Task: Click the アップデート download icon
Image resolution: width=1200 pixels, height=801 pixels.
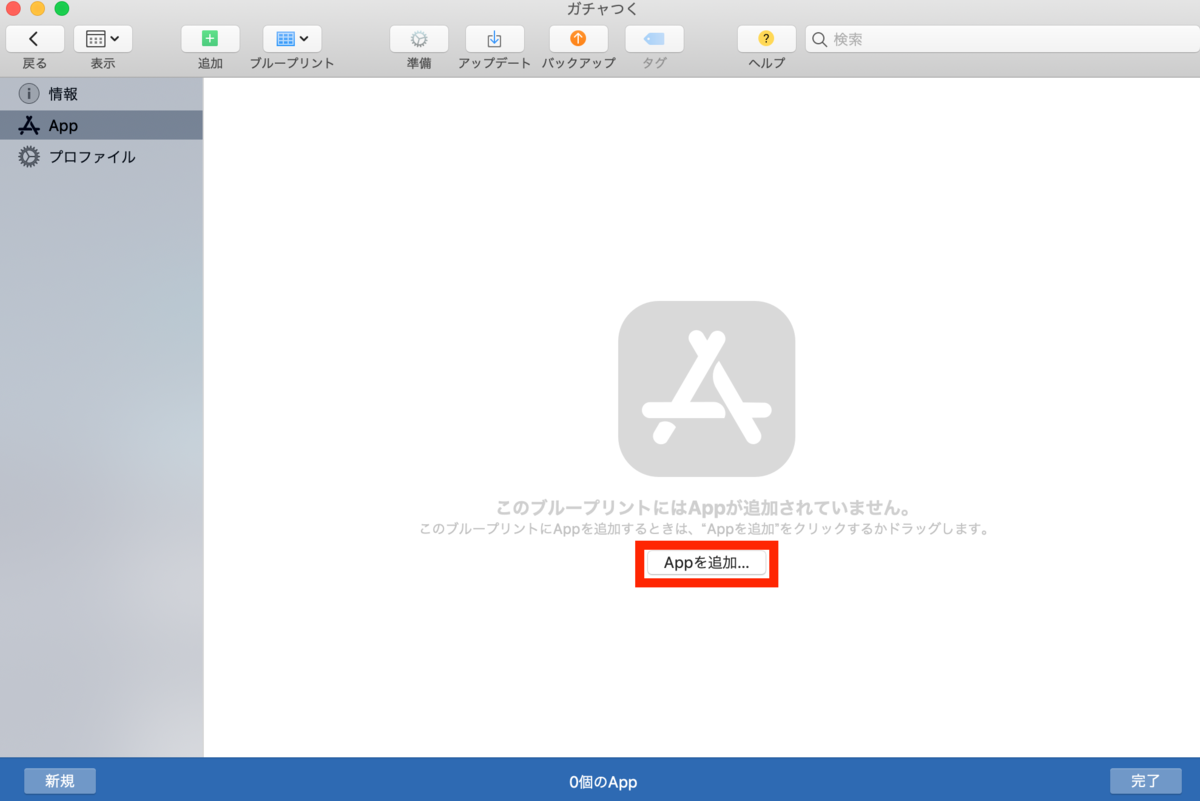Action: (x=495, y=39)
